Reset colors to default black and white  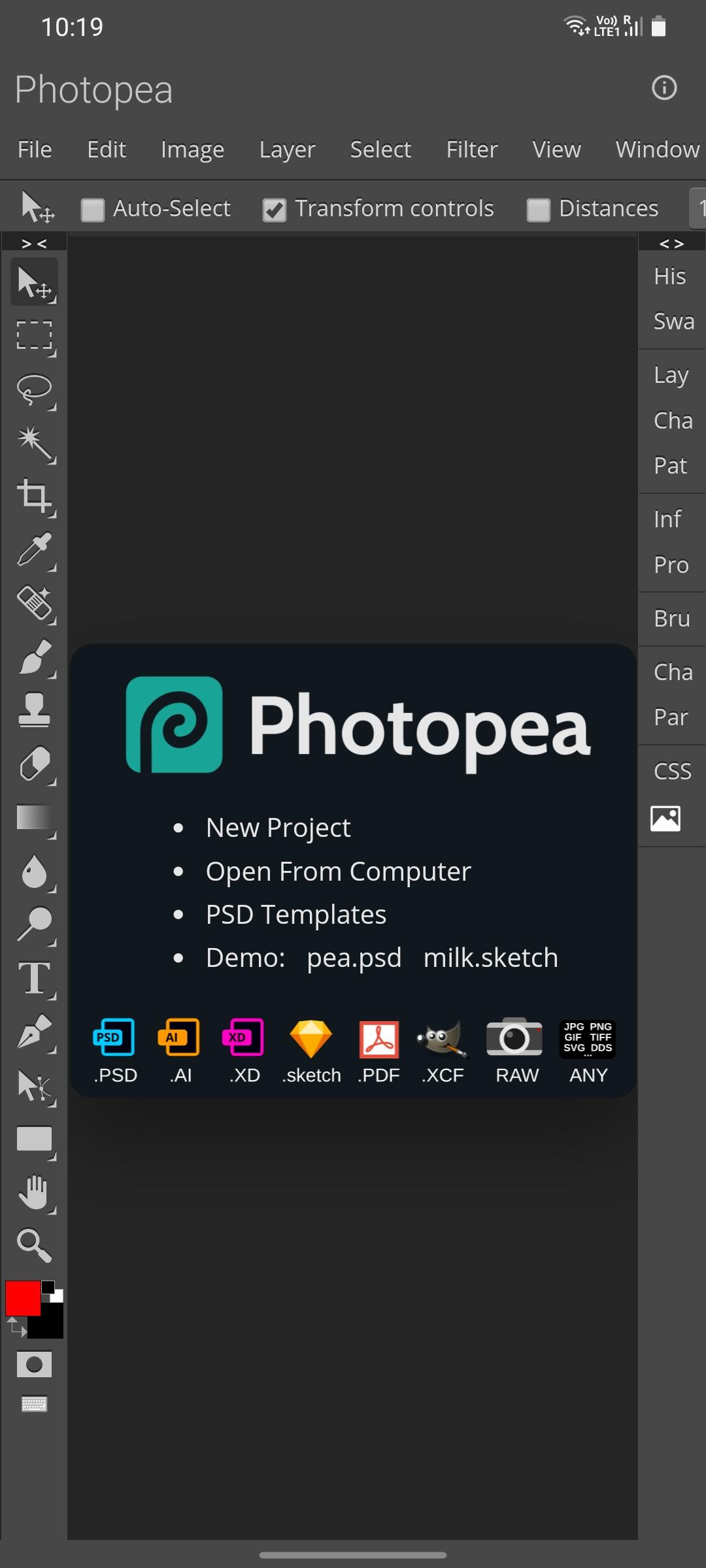(x=52, y=1291)
